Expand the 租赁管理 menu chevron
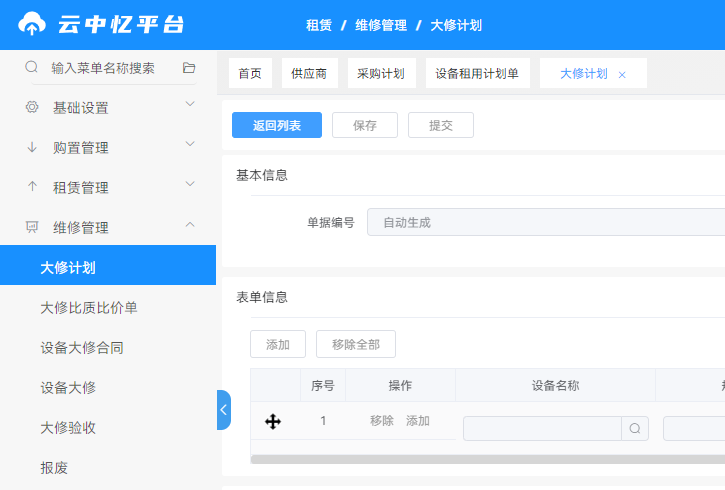725x490 pixels. point(190,184)
